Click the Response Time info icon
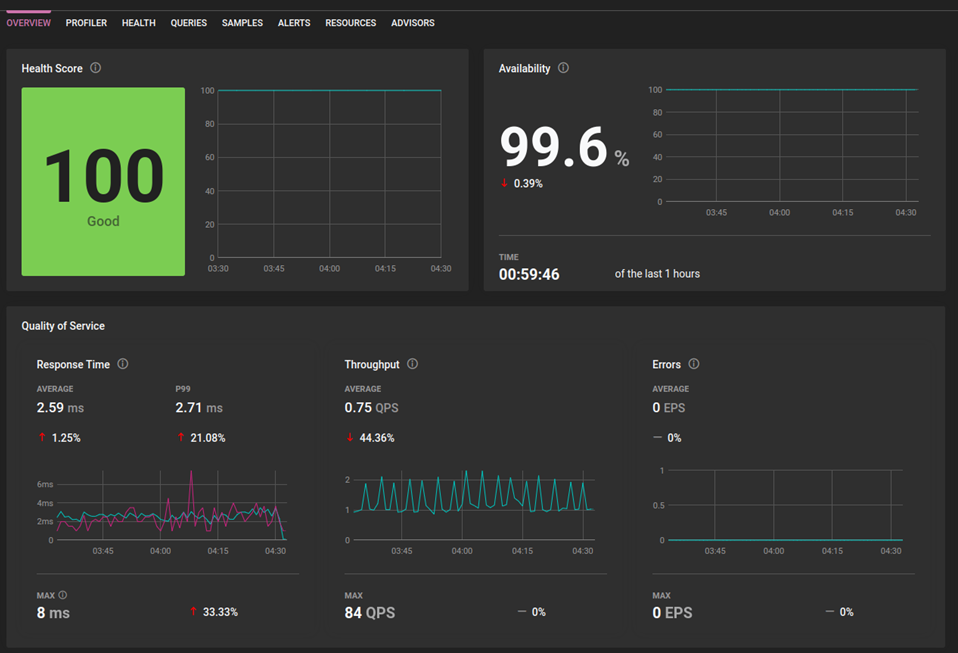Screen dimensions: 958x653 point(123,364)
